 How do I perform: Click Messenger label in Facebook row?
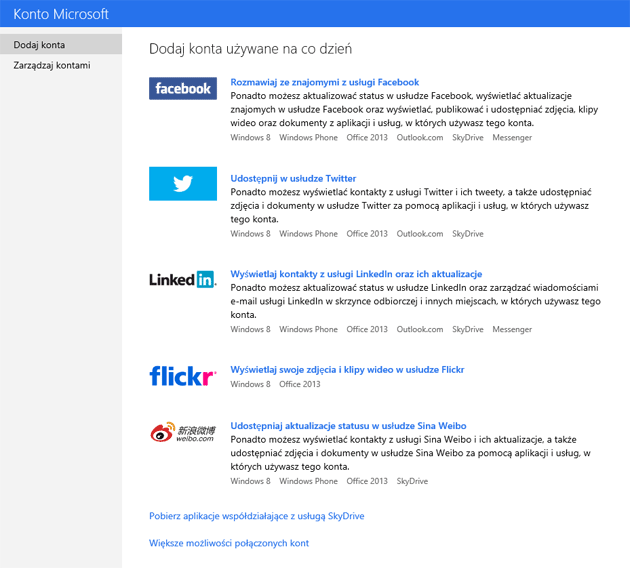tap(512, 138)
